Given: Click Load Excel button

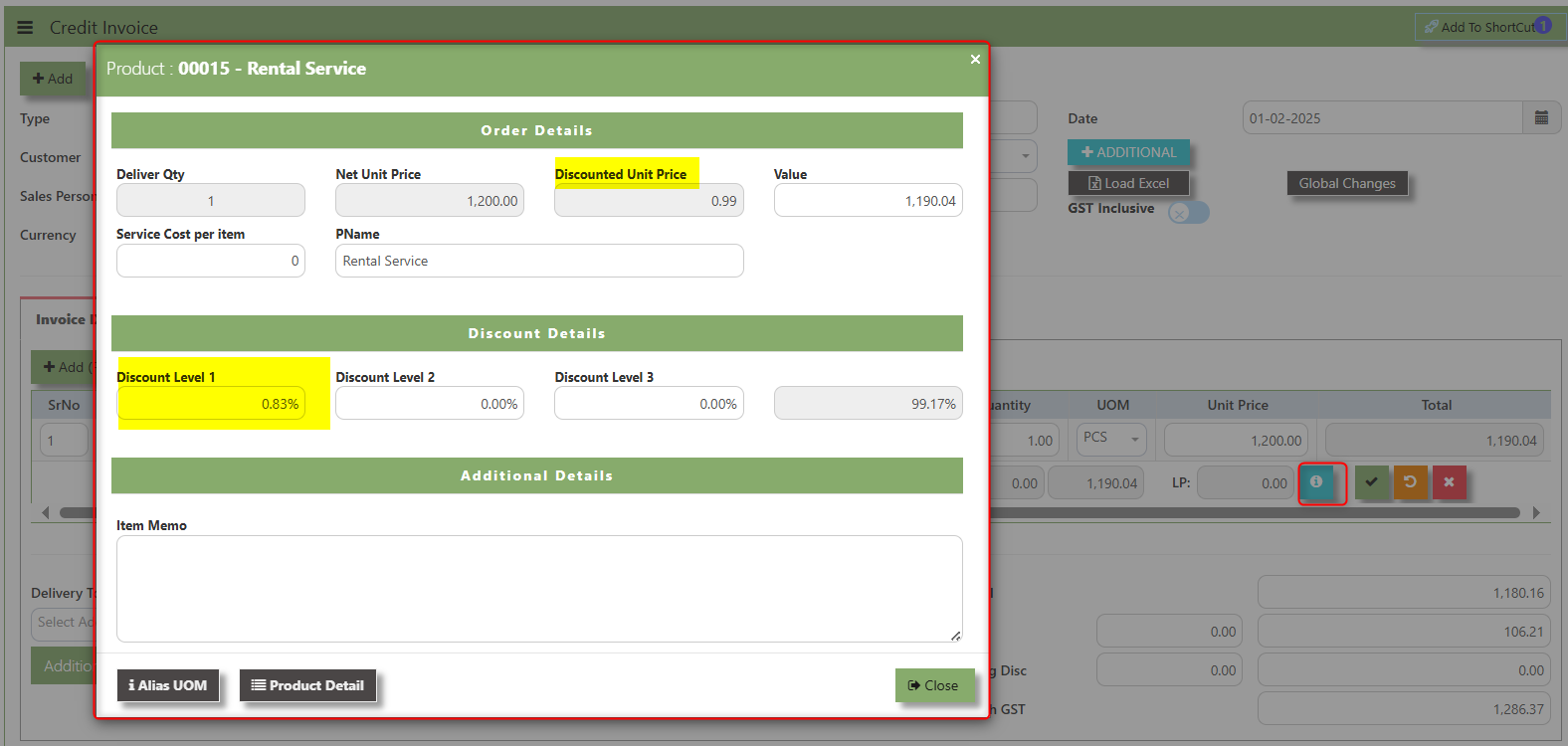Looking at the screenshot, I should [1128, 183].
